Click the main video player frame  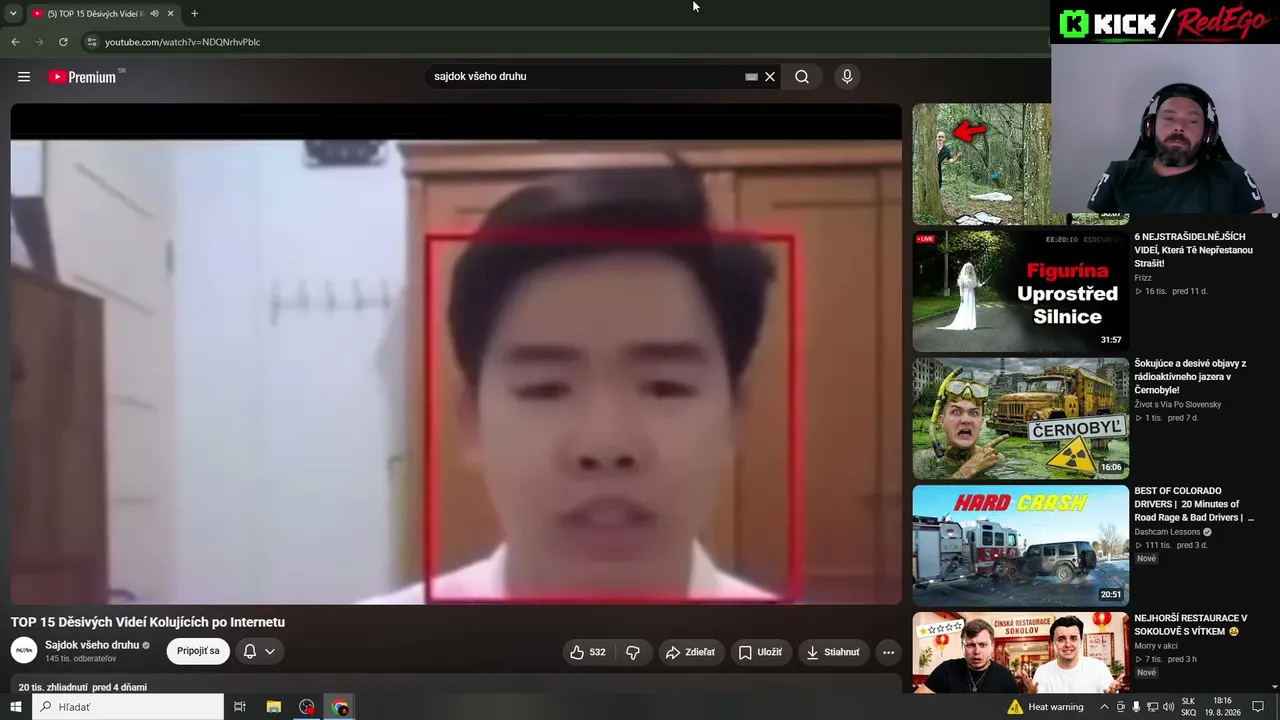456,354
